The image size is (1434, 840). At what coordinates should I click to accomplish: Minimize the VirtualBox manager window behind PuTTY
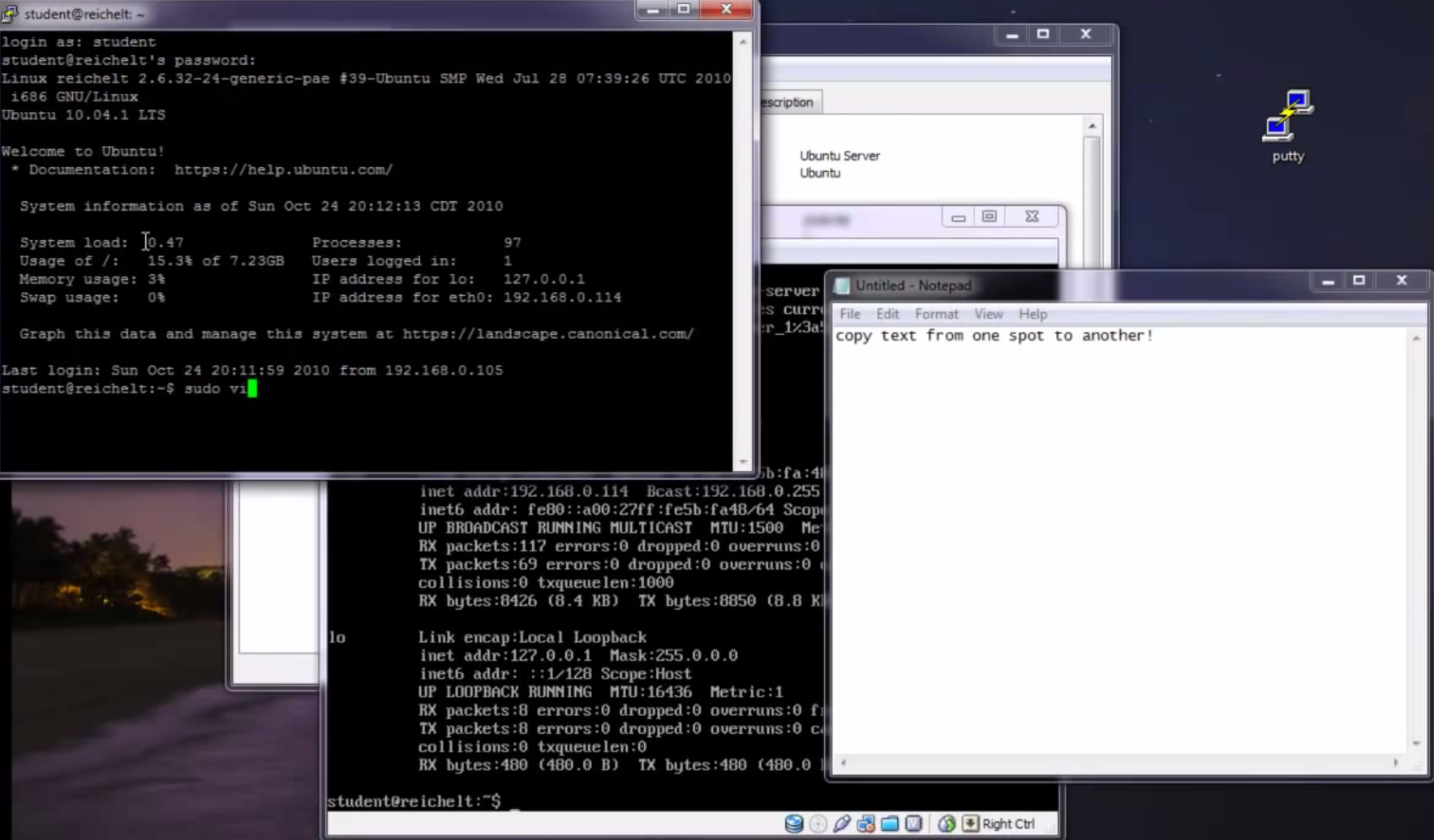(1011, 35)
